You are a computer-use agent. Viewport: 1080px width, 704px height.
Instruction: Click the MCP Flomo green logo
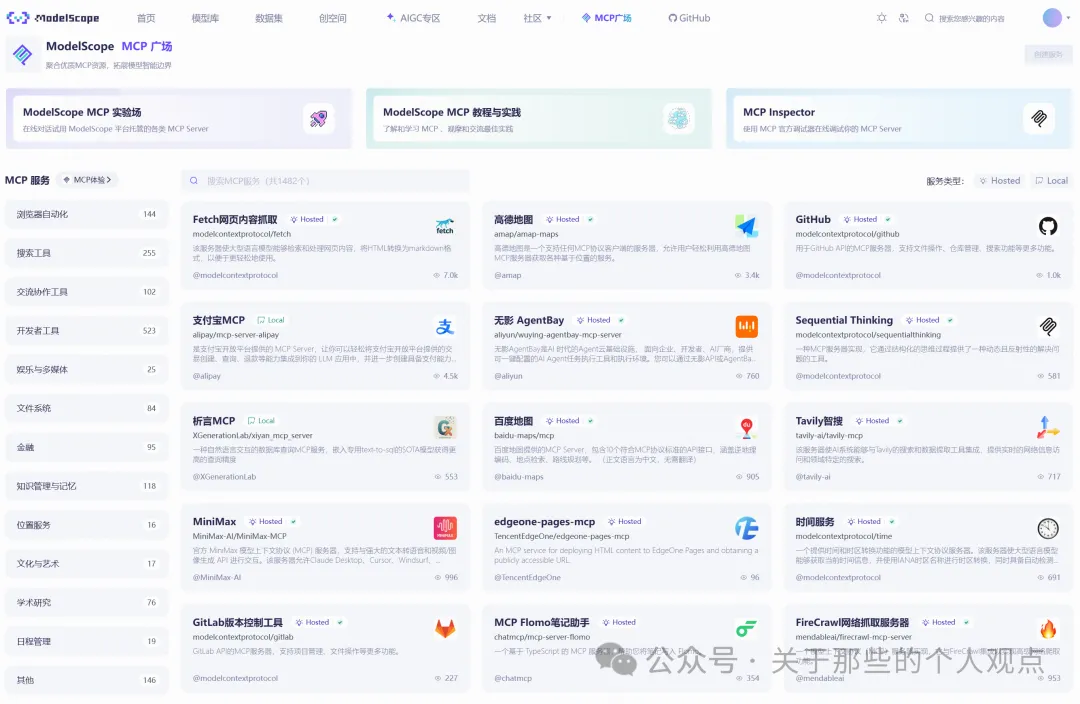[x=746, y=629]
